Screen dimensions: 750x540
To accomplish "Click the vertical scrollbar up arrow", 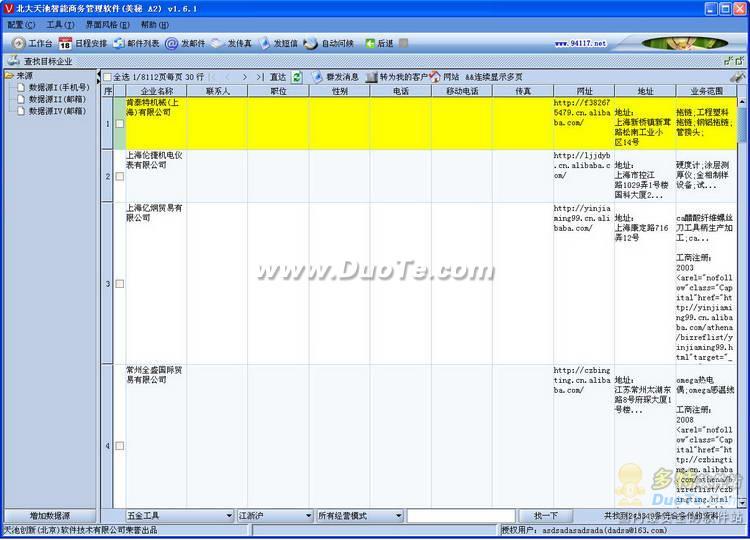I will point(742,101).
